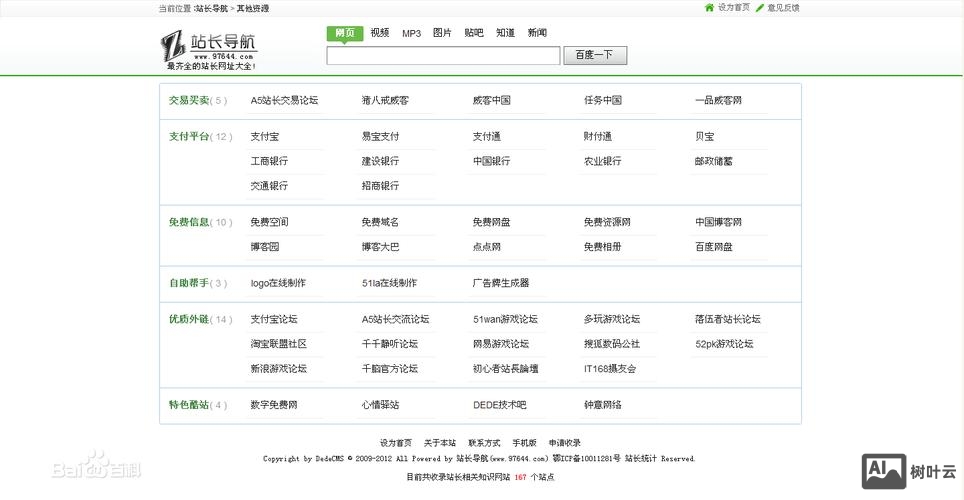Open 农业银行 link
The height and width of the screenshot is (500, 964).
coord(602,161)
